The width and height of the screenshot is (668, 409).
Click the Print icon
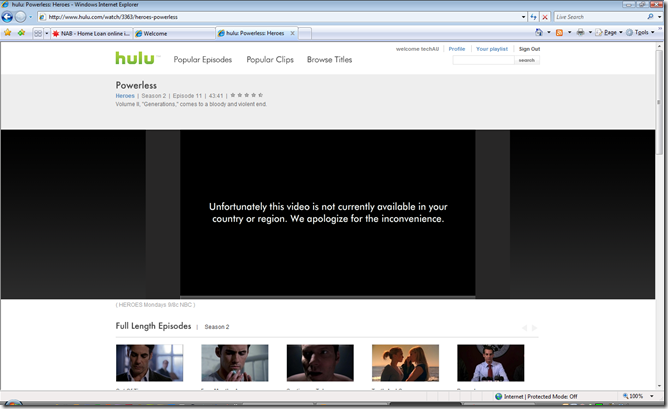click(x=580, y=32)
